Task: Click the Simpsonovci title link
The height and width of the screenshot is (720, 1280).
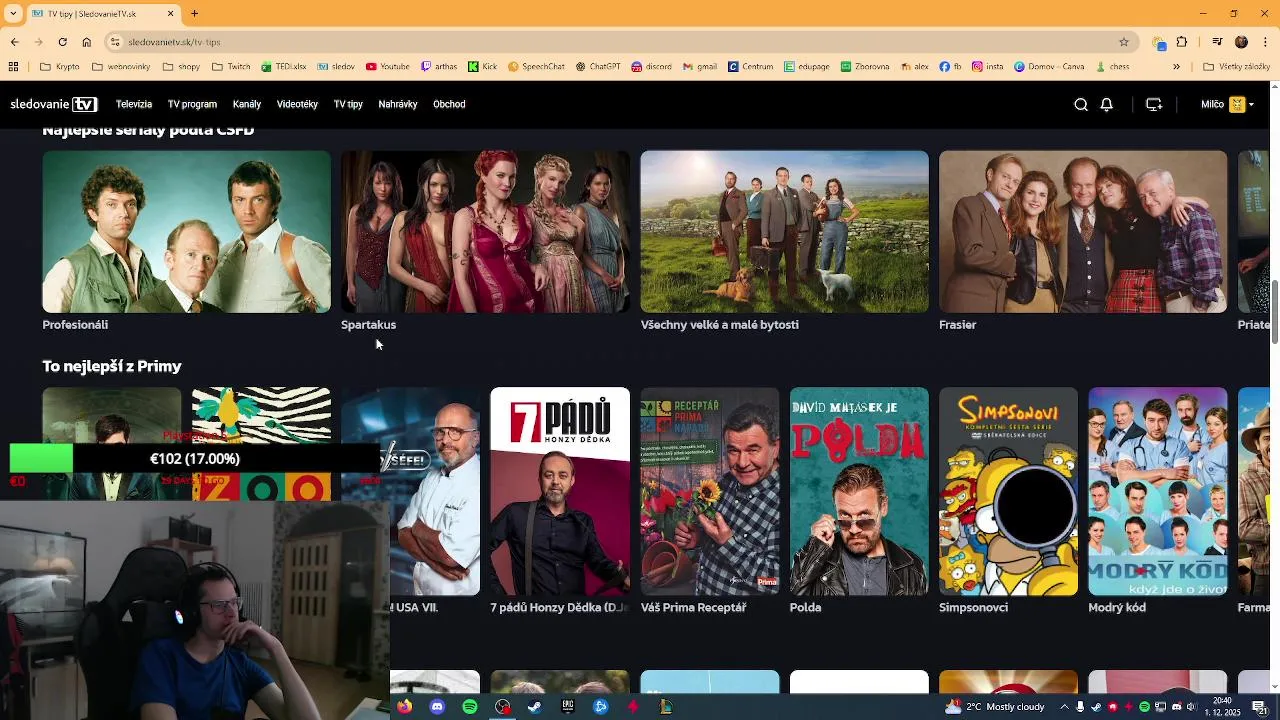Action: pyautogui.click(x=973, y=607)
